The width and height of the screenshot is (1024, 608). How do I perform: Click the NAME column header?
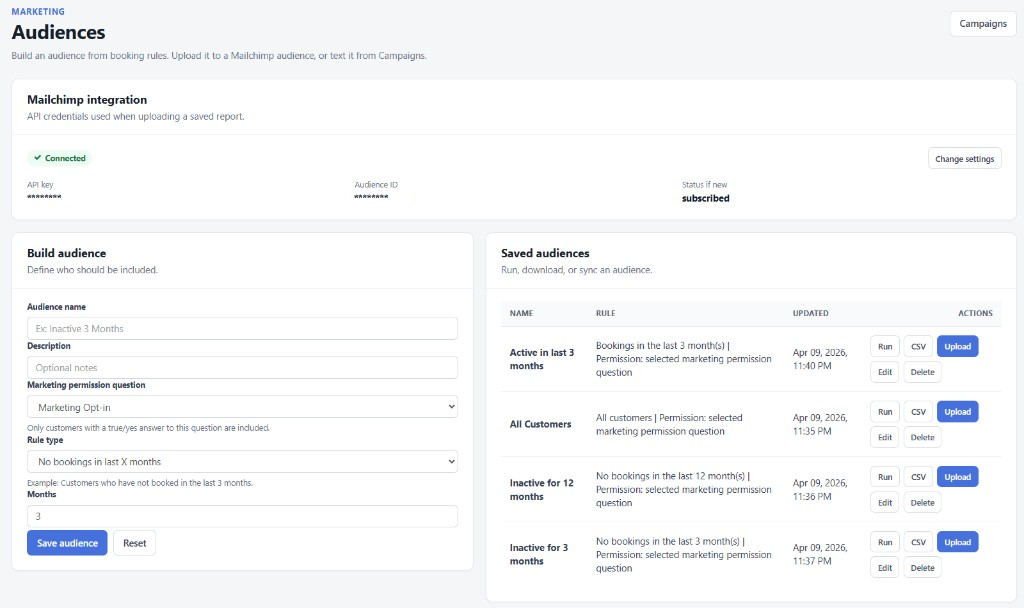521,313
